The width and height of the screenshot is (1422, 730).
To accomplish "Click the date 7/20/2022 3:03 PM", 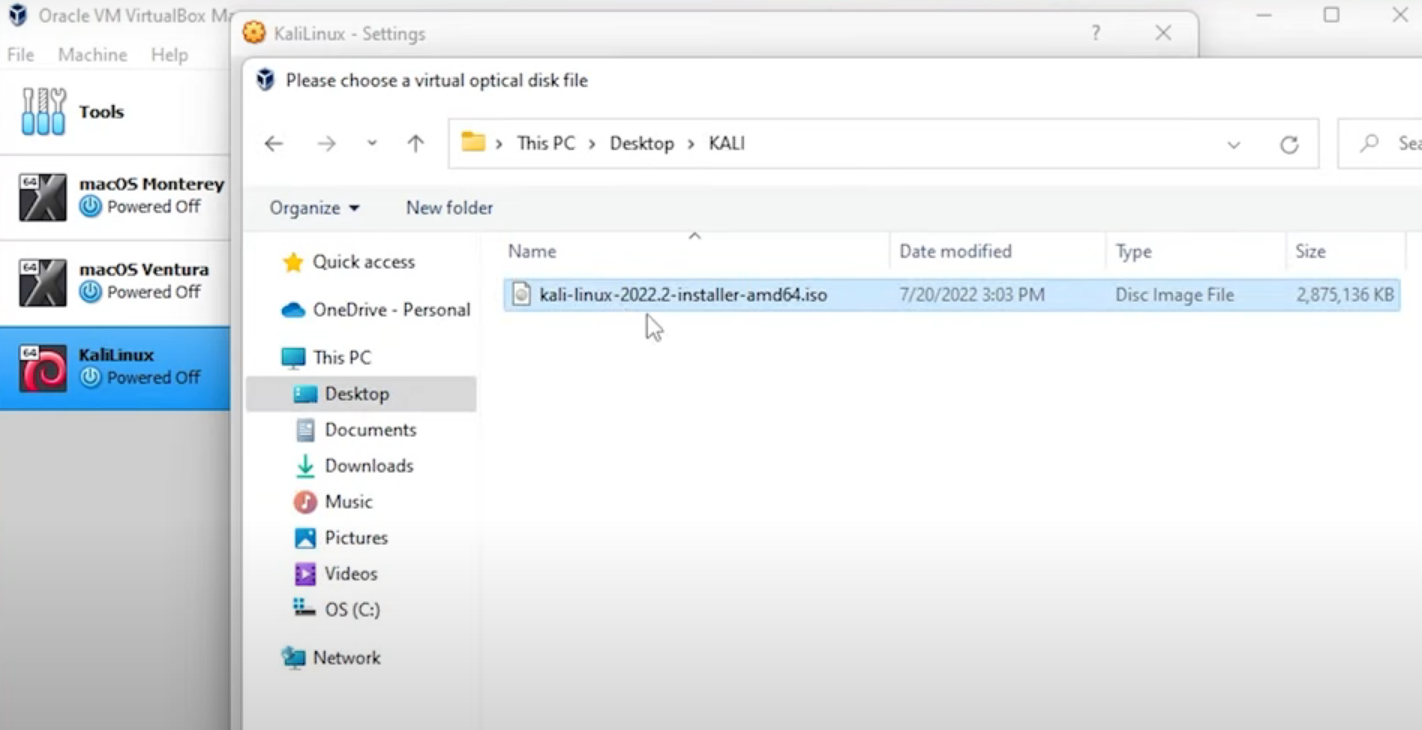I will click(972, 295).
